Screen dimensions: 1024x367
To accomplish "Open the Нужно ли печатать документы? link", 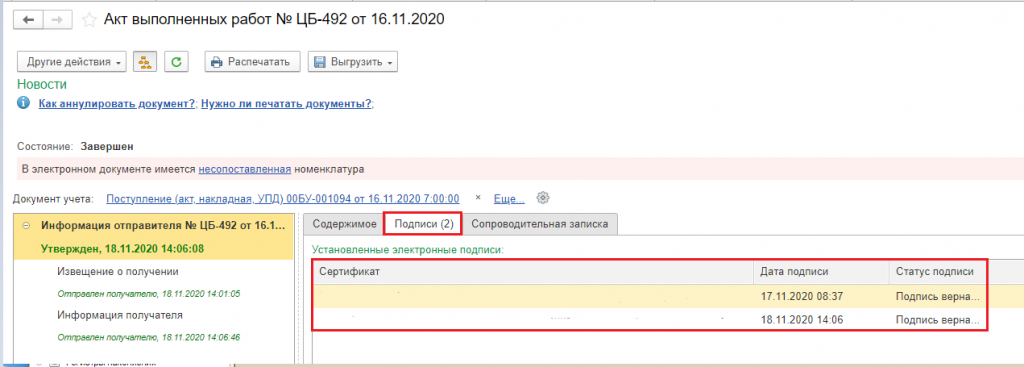I will pyautogui.click(x=286, y=103).
